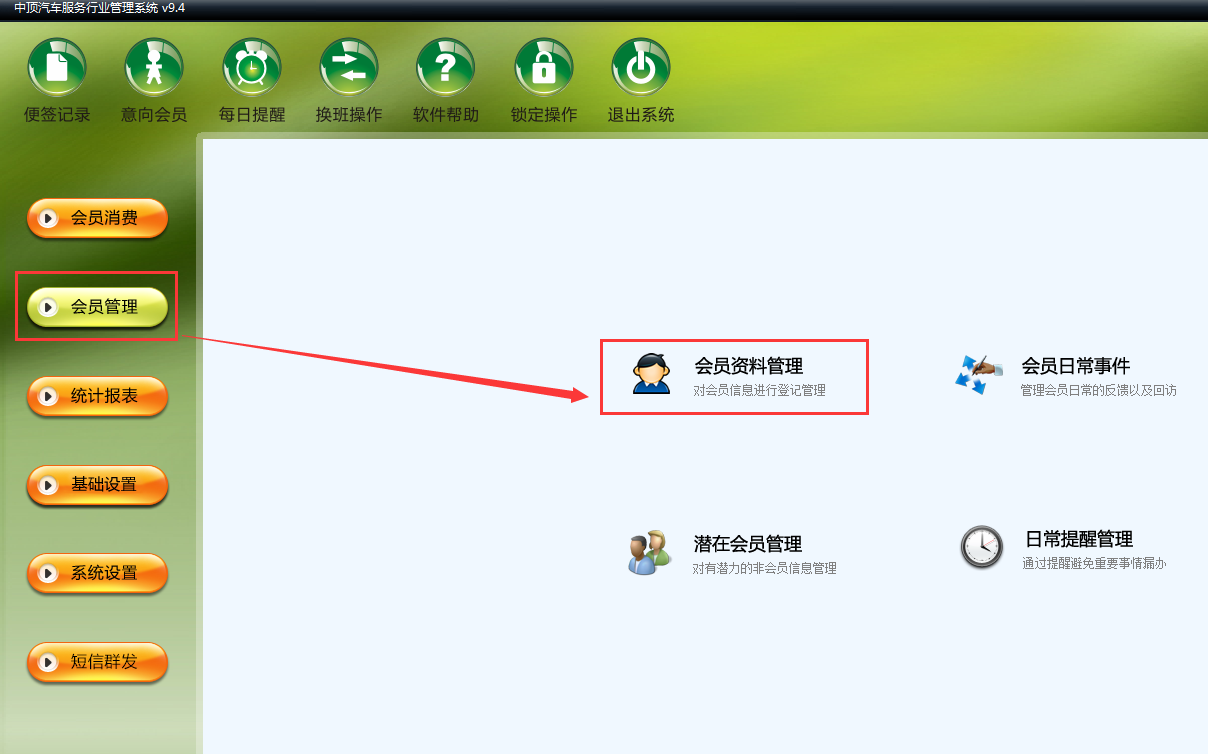Go to 统计报表 section
Viewport: 1208px width, 754px height.
(x=97, y=396)
